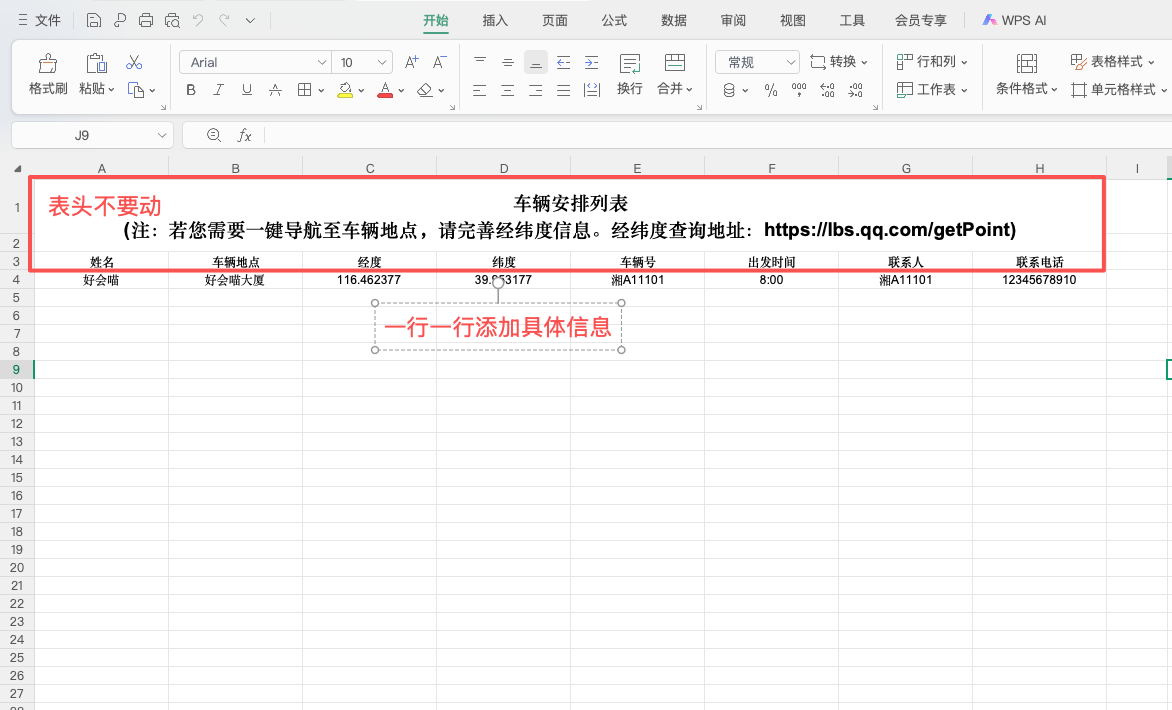Open the 数据 tab
Screen dimensions: 1172x710
(x=674, y=20)
